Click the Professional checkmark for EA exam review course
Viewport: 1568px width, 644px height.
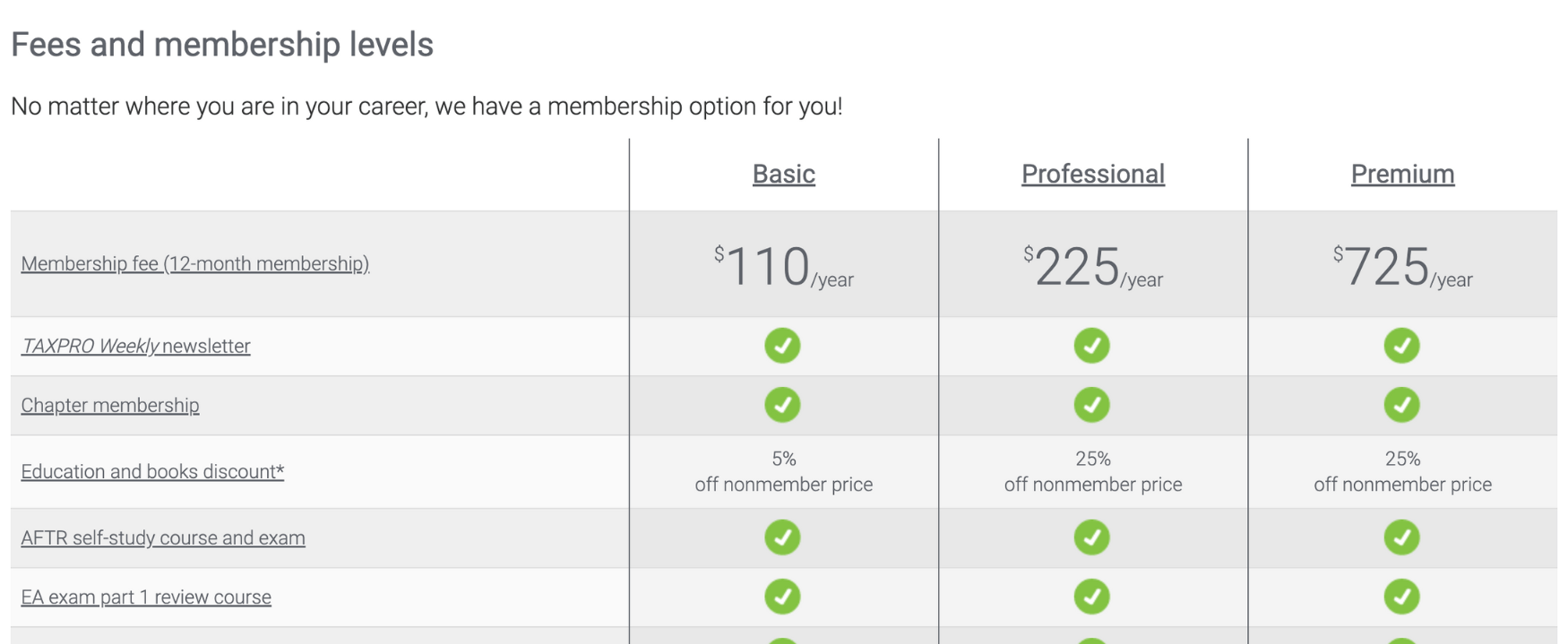tap(1092, 596)
